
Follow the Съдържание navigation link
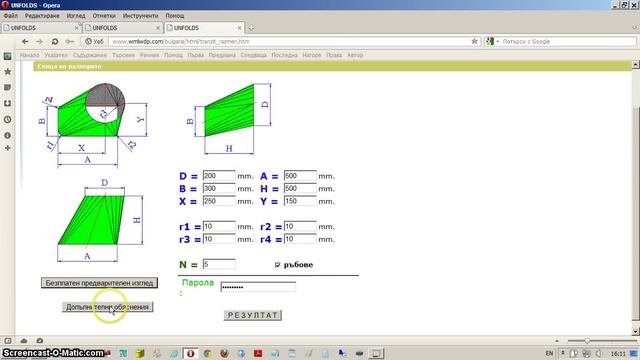click(x=90, y=55)
